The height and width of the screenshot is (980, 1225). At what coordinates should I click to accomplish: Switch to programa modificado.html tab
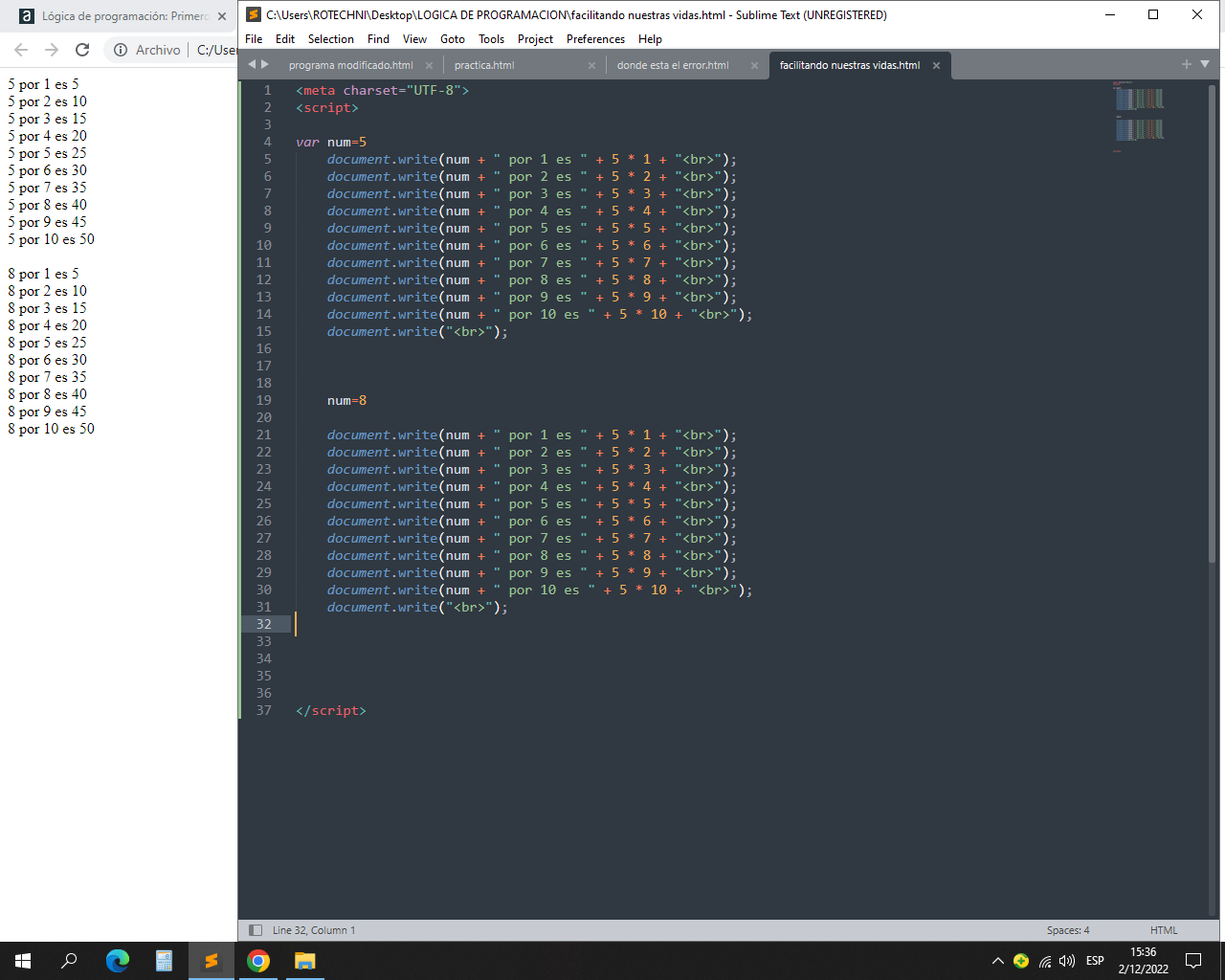(350, 65)
